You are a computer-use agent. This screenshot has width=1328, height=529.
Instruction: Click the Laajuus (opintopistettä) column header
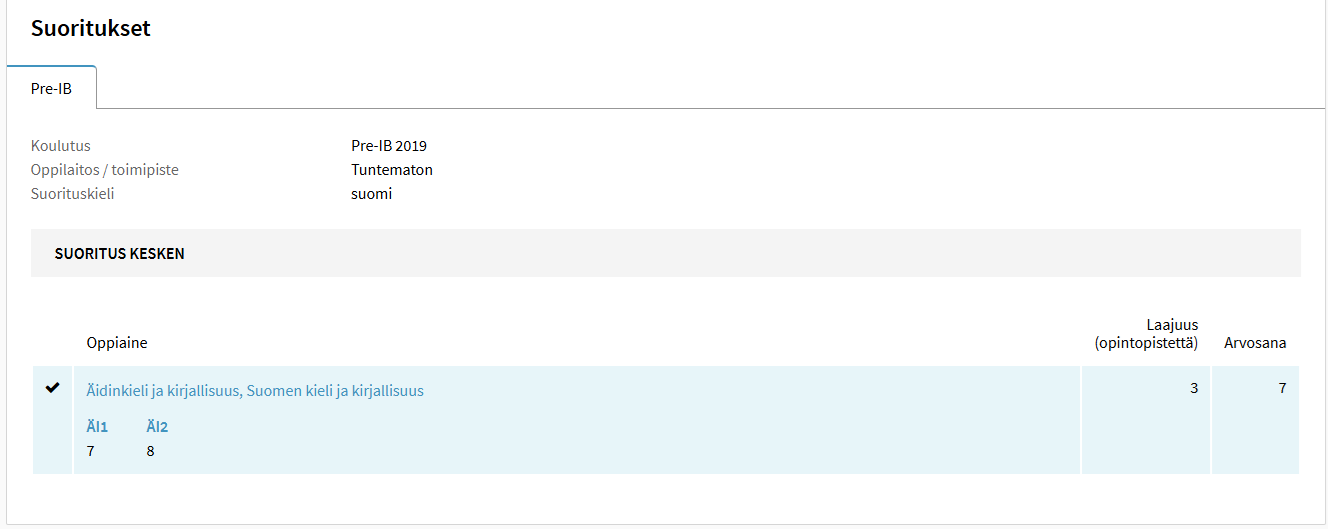(x=1146, y=334)
